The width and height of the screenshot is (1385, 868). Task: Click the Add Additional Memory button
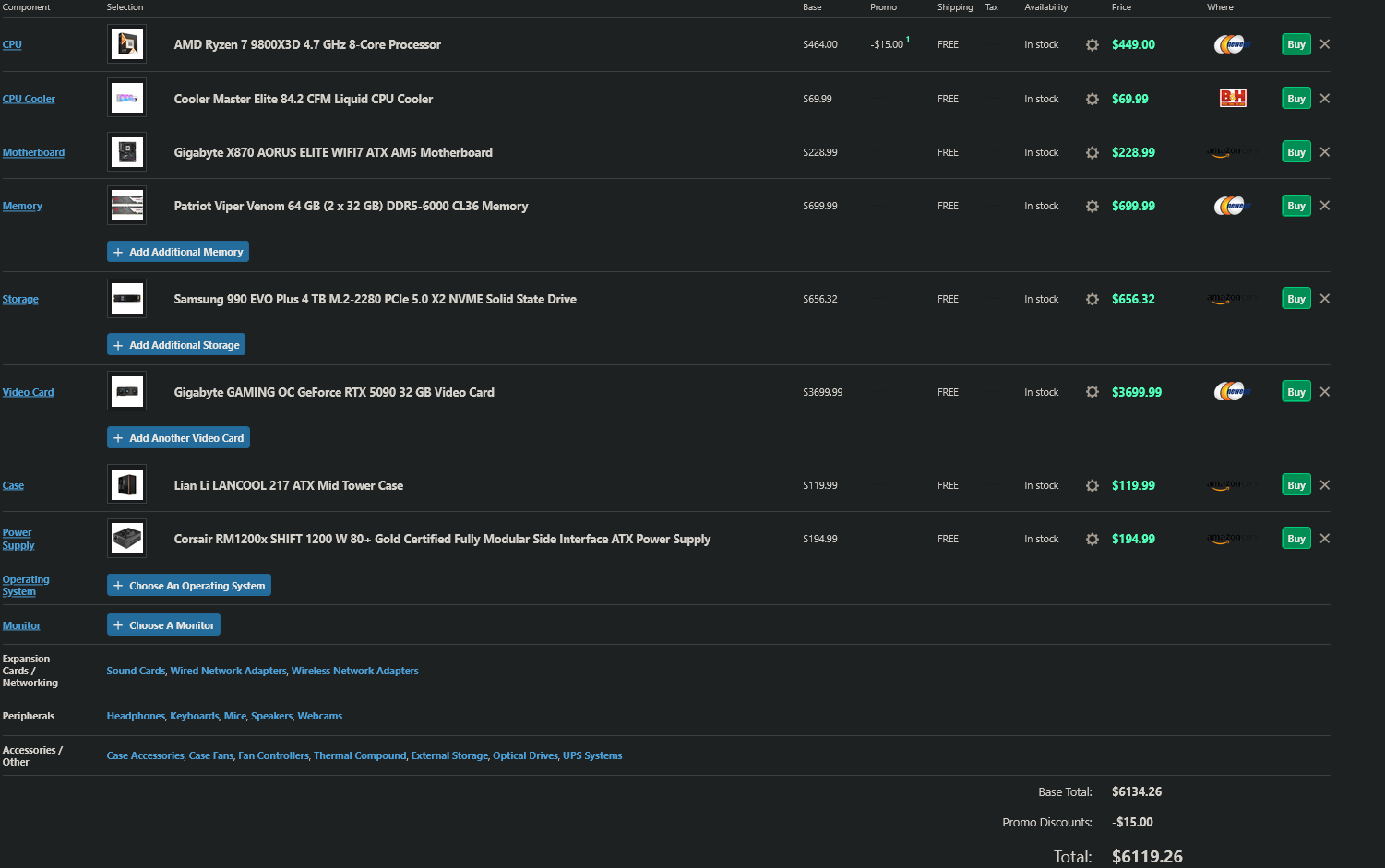click(x=178, y=252)
